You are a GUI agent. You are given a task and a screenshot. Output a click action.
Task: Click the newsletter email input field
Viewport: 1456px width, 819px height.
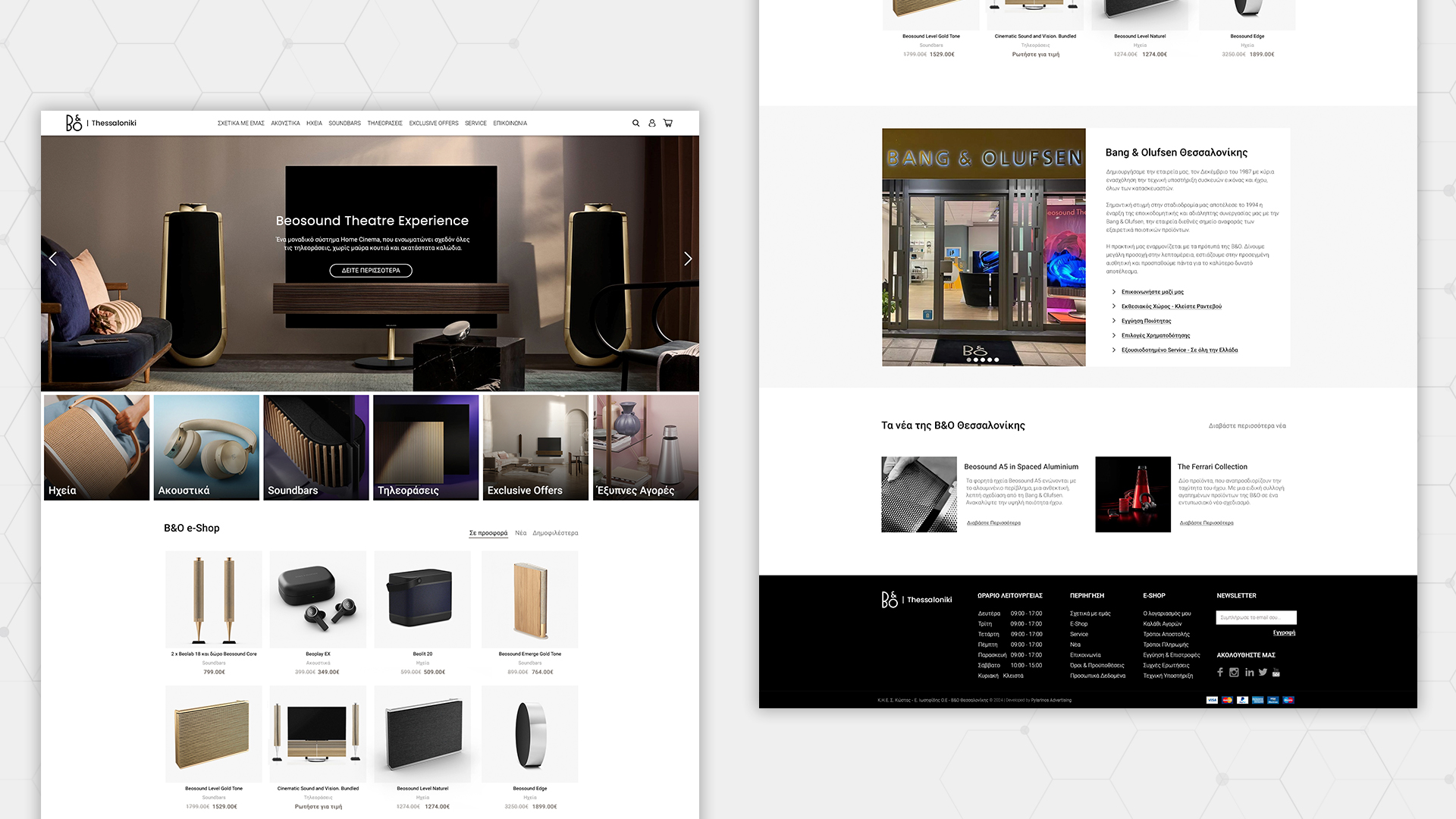click(x=1257, y=617)
